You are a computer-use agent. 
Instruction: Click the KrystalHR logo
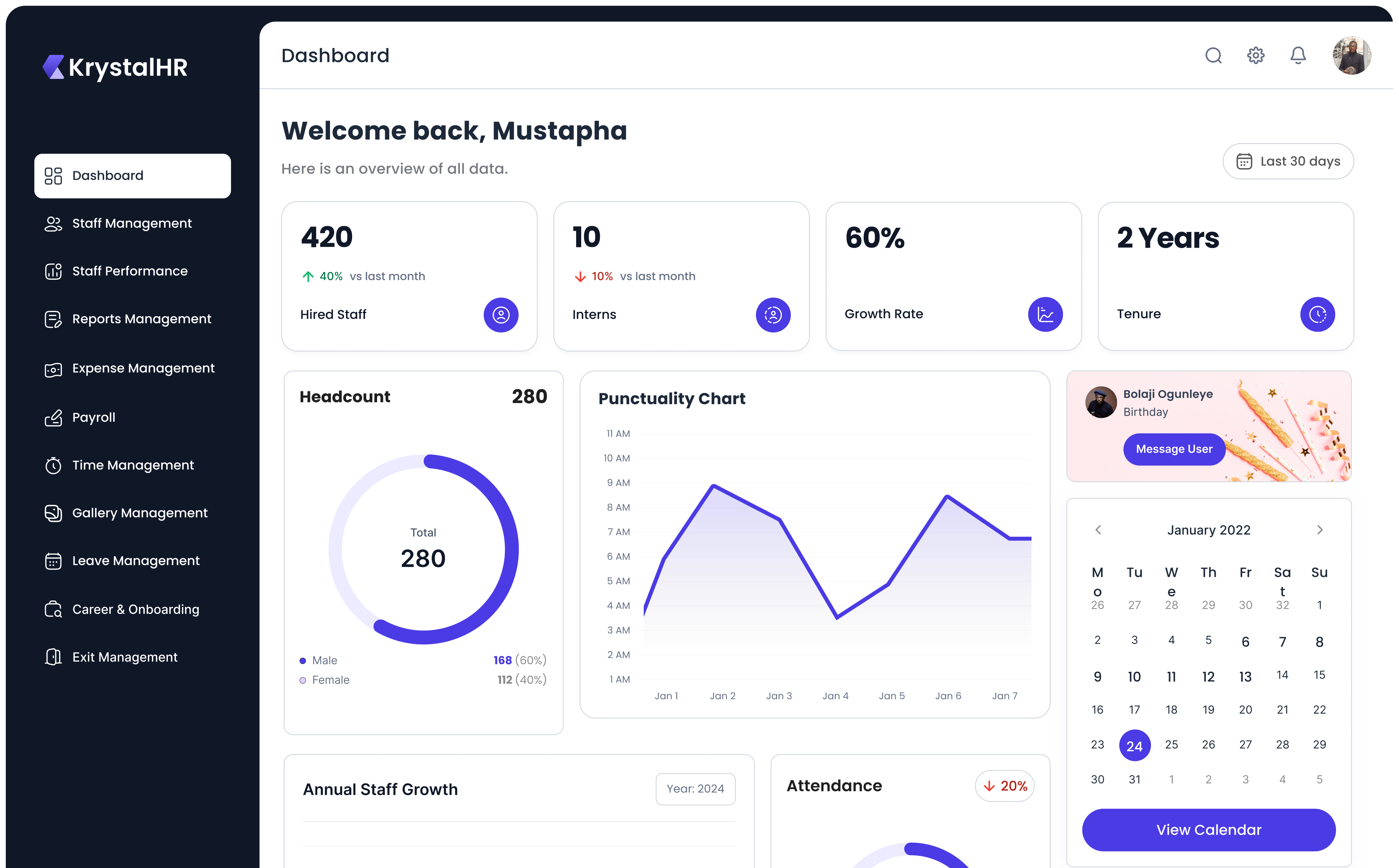click(115, 67)
